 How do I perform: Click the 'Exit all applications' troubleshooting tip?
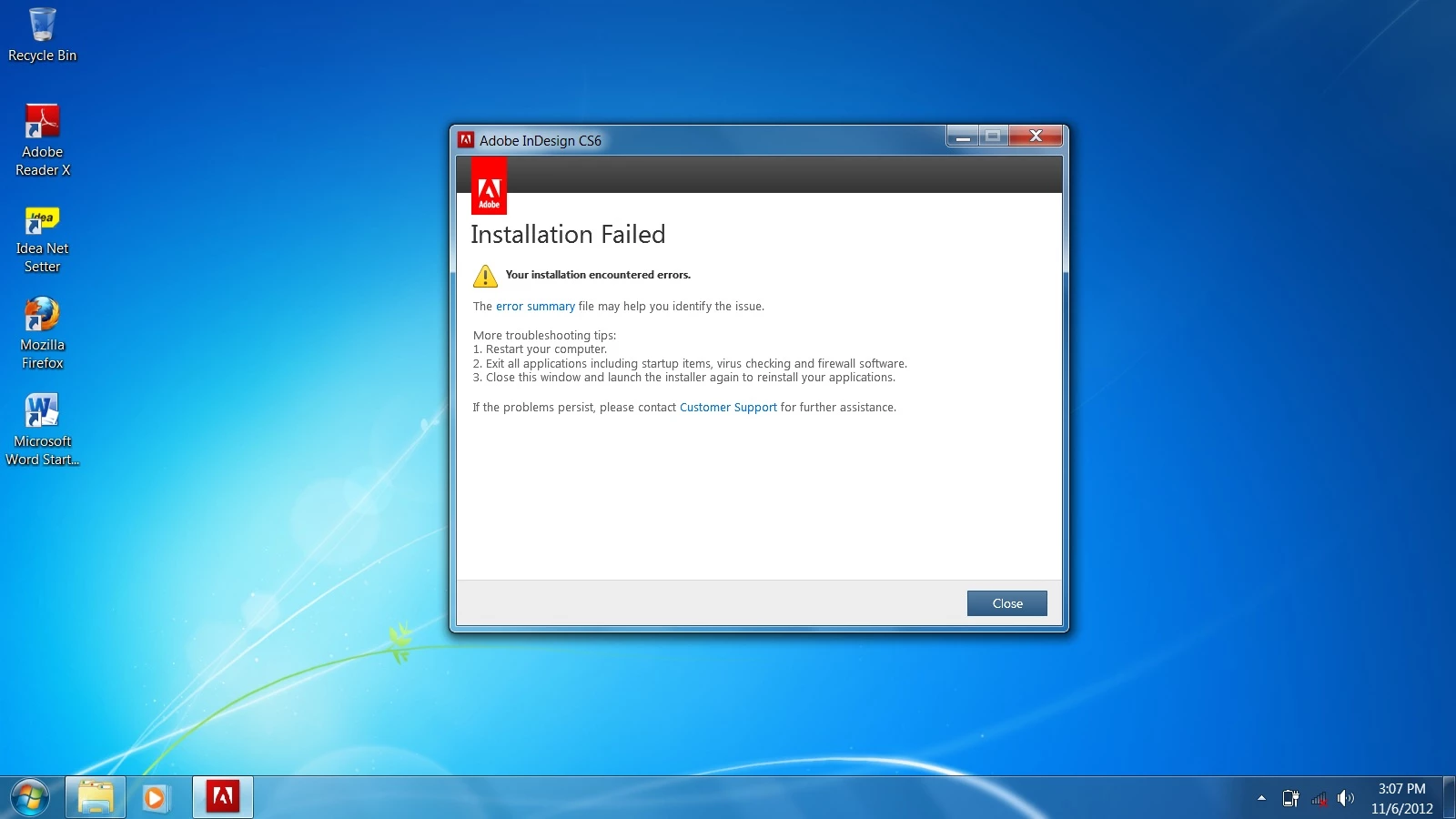(x=690, y=364)
